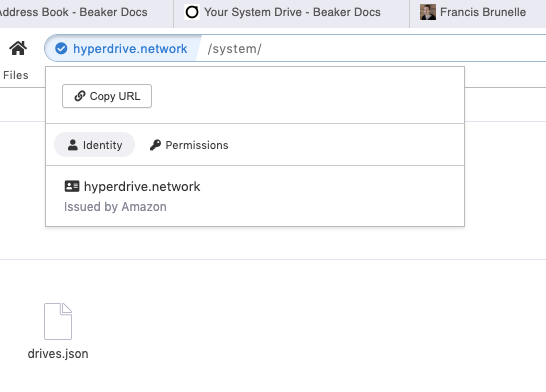This screenshot has height=392, width=546.
Task: Click the circle favicon on System Drive tab
Action: [192, 12]
